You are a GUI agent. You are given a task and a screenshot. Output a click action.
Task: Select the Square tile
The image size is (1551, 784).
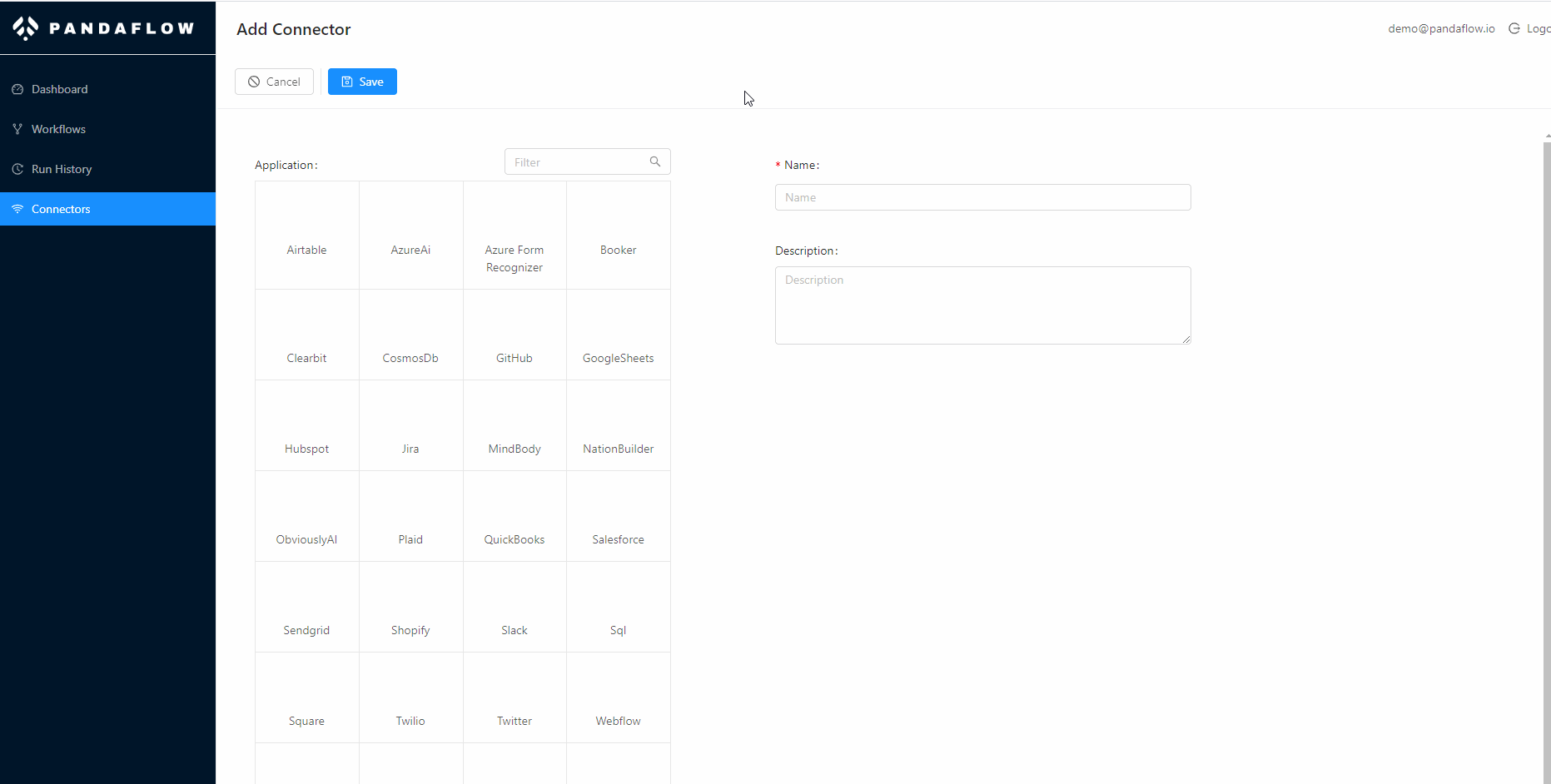tap(306, 697)
